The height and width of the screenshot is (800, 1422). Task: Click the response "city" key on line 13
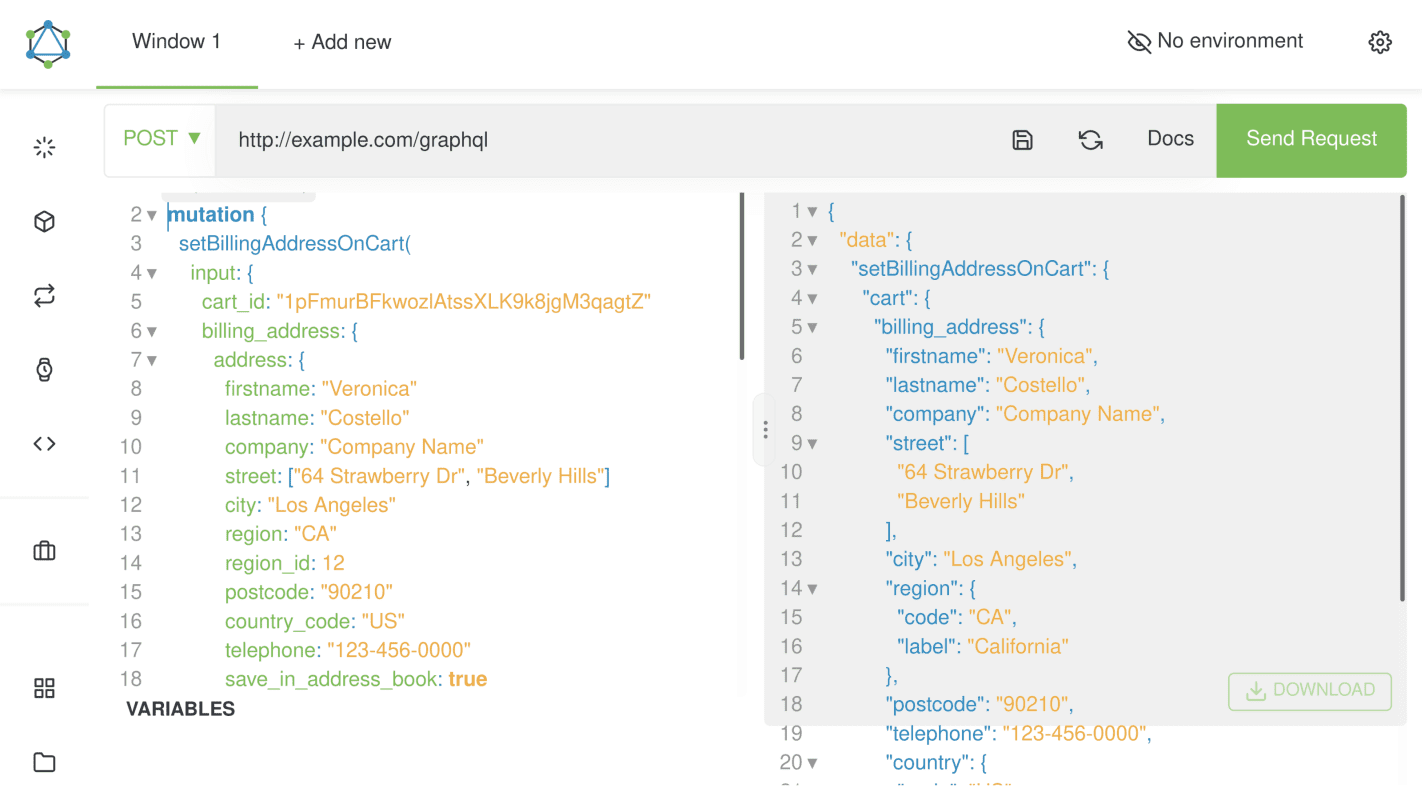point(909,559)
